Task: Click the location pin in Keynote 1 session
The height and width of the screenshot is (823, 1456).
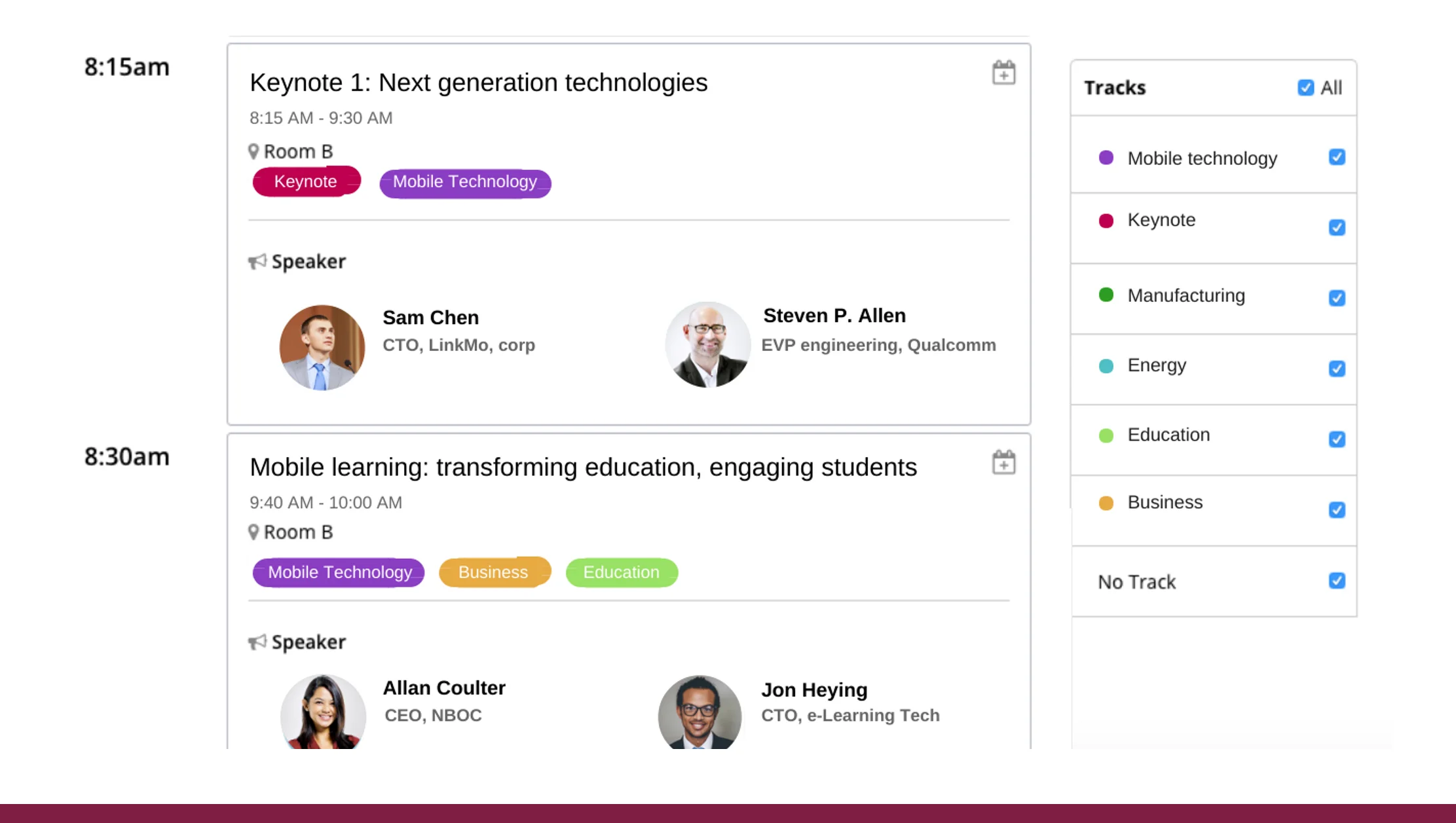Action: click(253, 151)
